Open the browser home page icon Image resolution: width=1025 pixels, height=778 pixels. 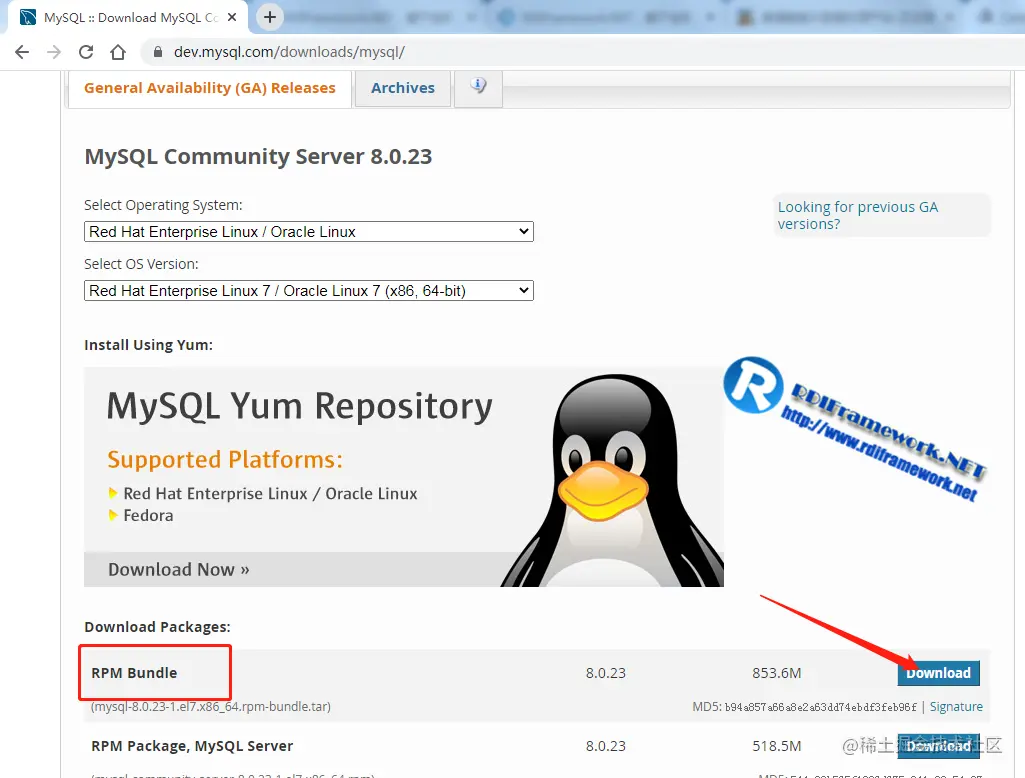(x=118, y=52)
